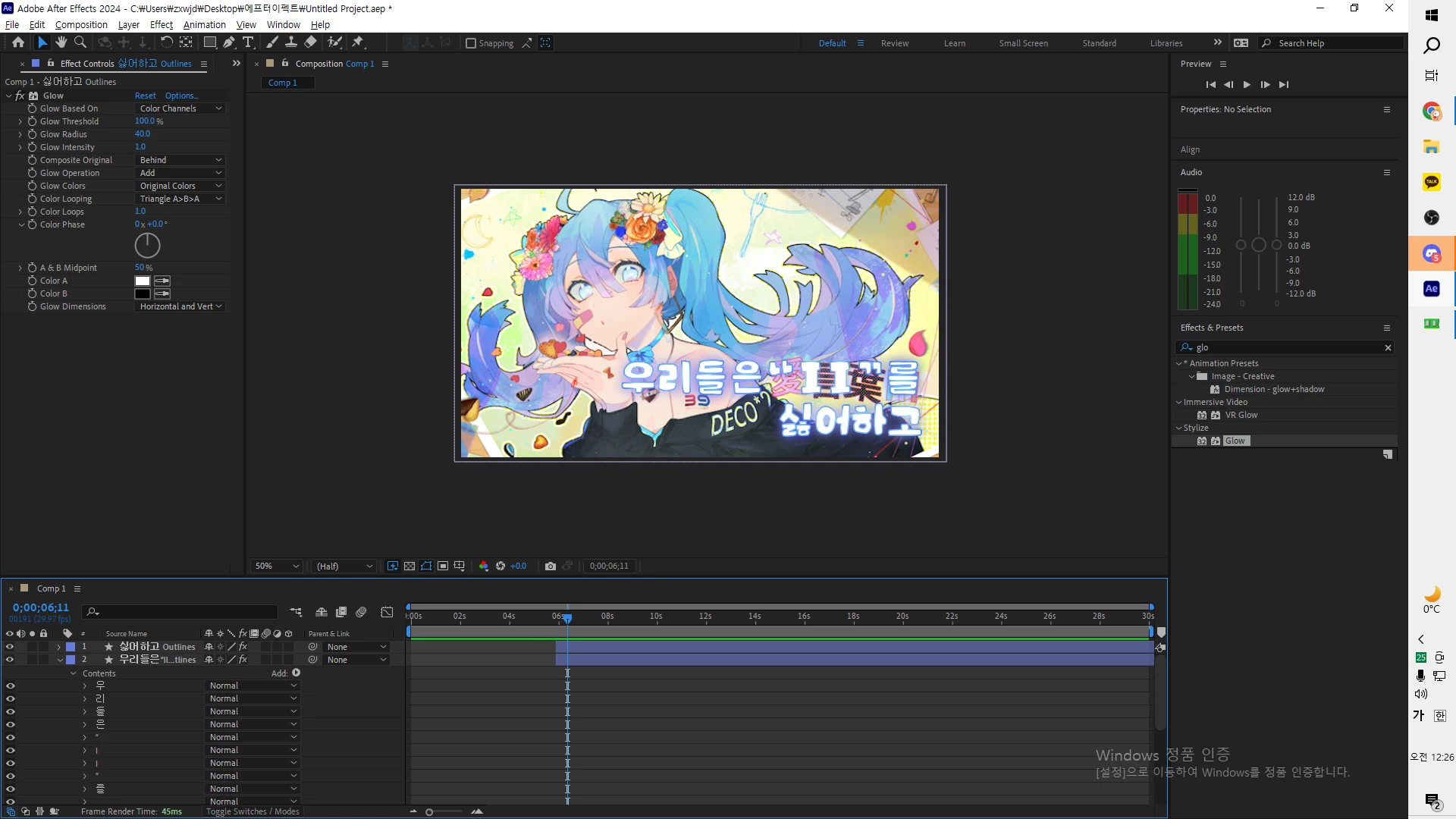Click Reset link for Glow effect

click(x=145, y=96)
